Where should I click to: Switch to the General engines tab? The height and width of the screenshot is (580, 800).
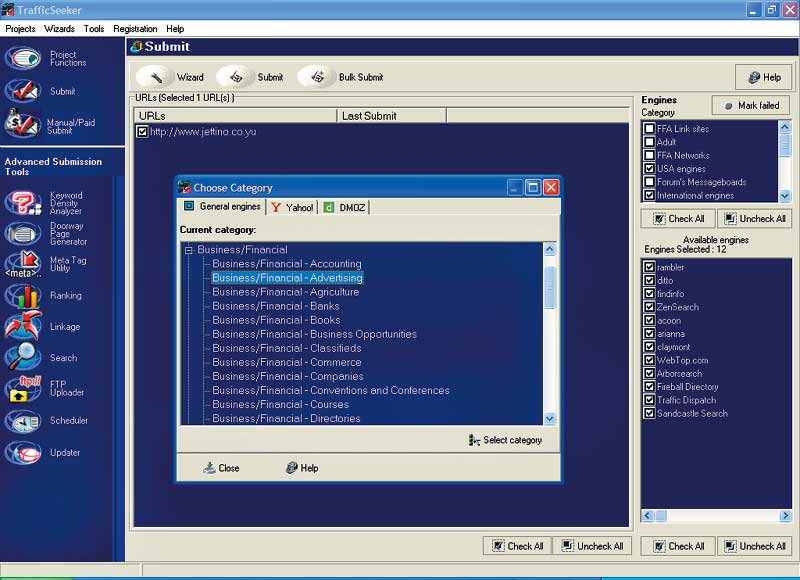click(x=223, y=207)
